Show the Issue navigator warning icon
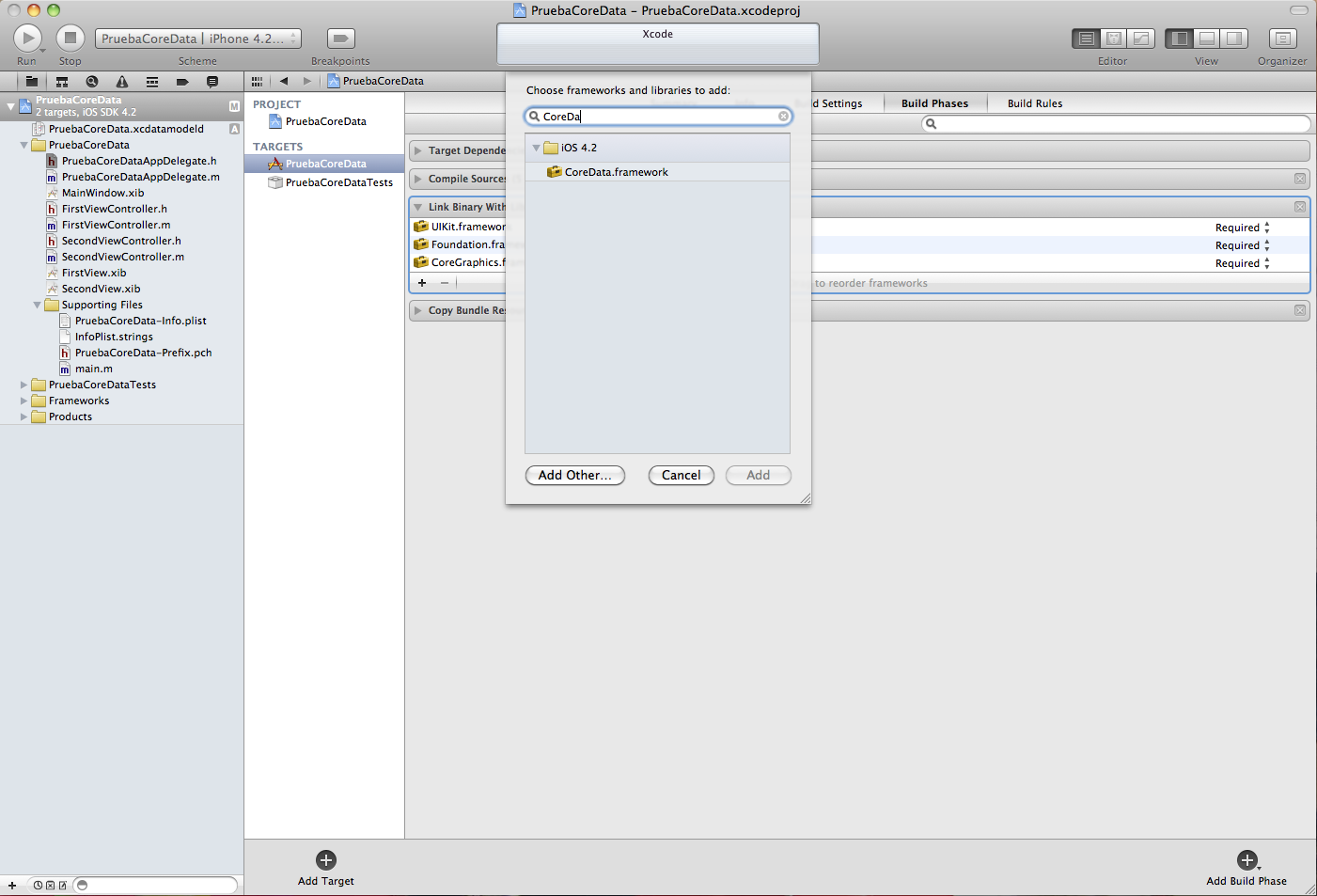Screen dimensions: 1317x896 coord(122,82)
